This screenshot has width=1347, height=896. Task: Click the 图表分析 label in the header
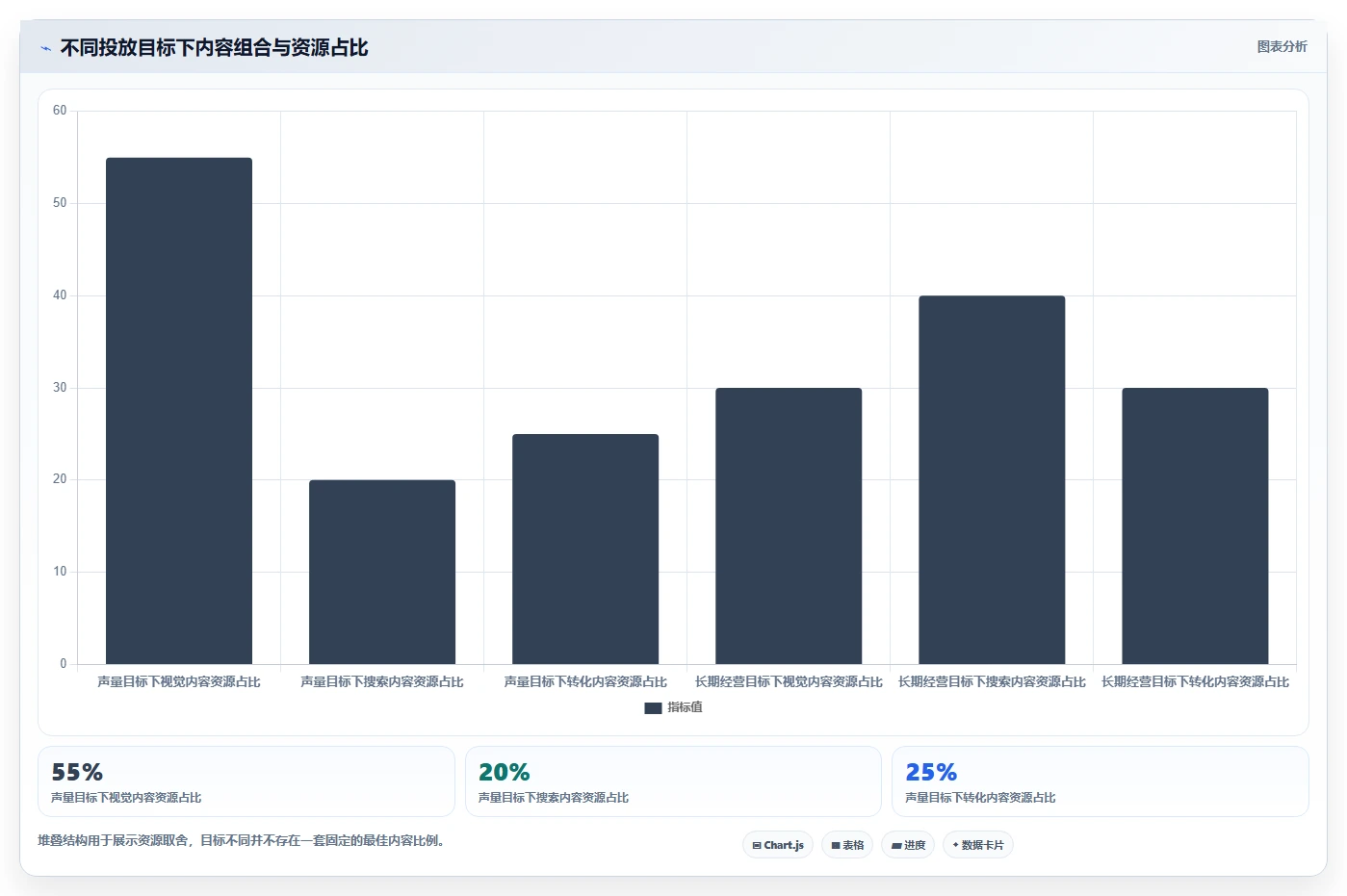1282,46
